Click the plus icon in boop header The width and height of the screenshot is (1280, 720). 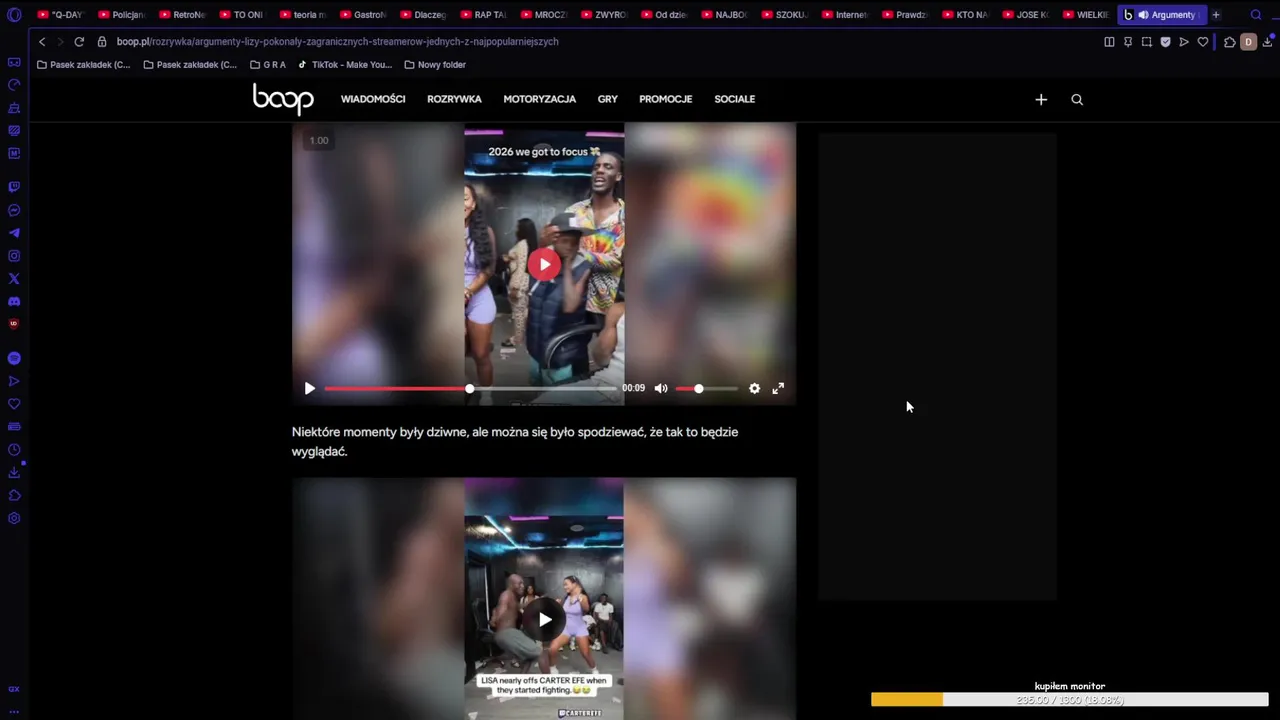pyautogui.click(x=1041, y=99)
